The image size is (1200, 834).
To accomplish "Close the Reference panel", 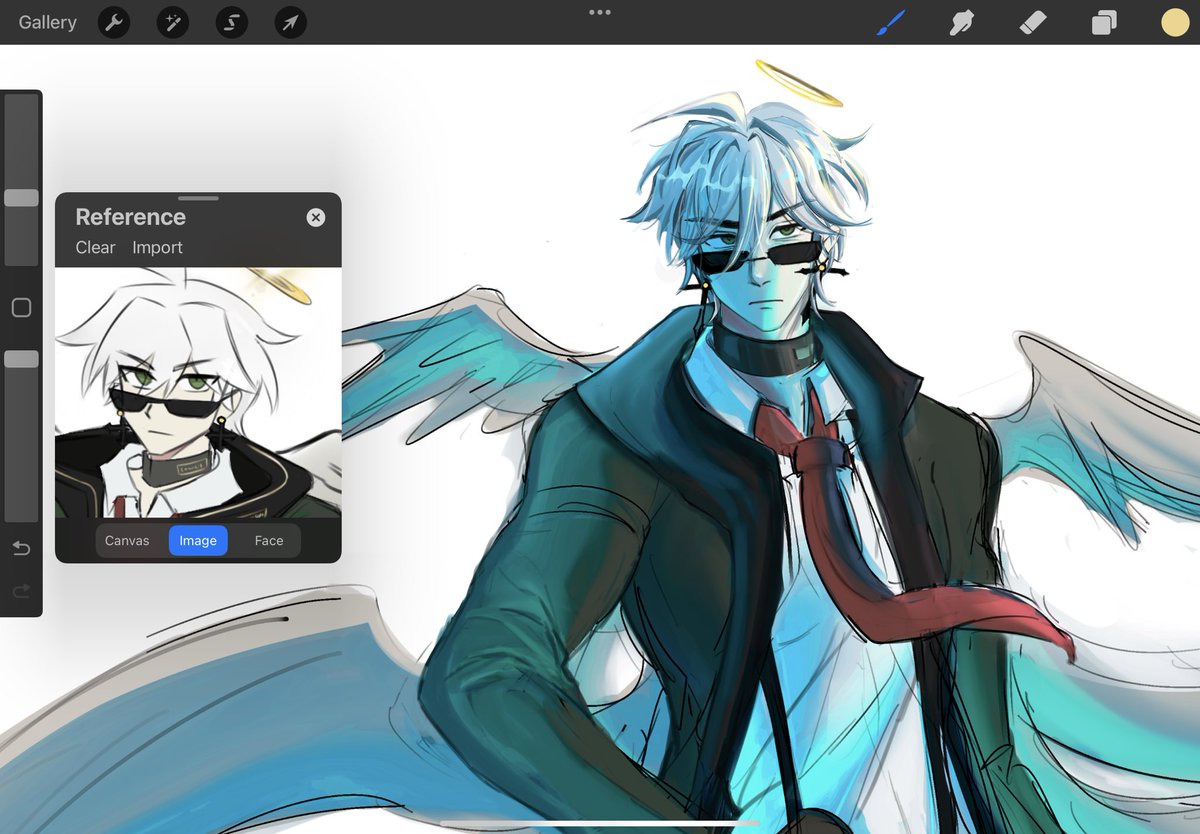I will click(x=315, y=217).
